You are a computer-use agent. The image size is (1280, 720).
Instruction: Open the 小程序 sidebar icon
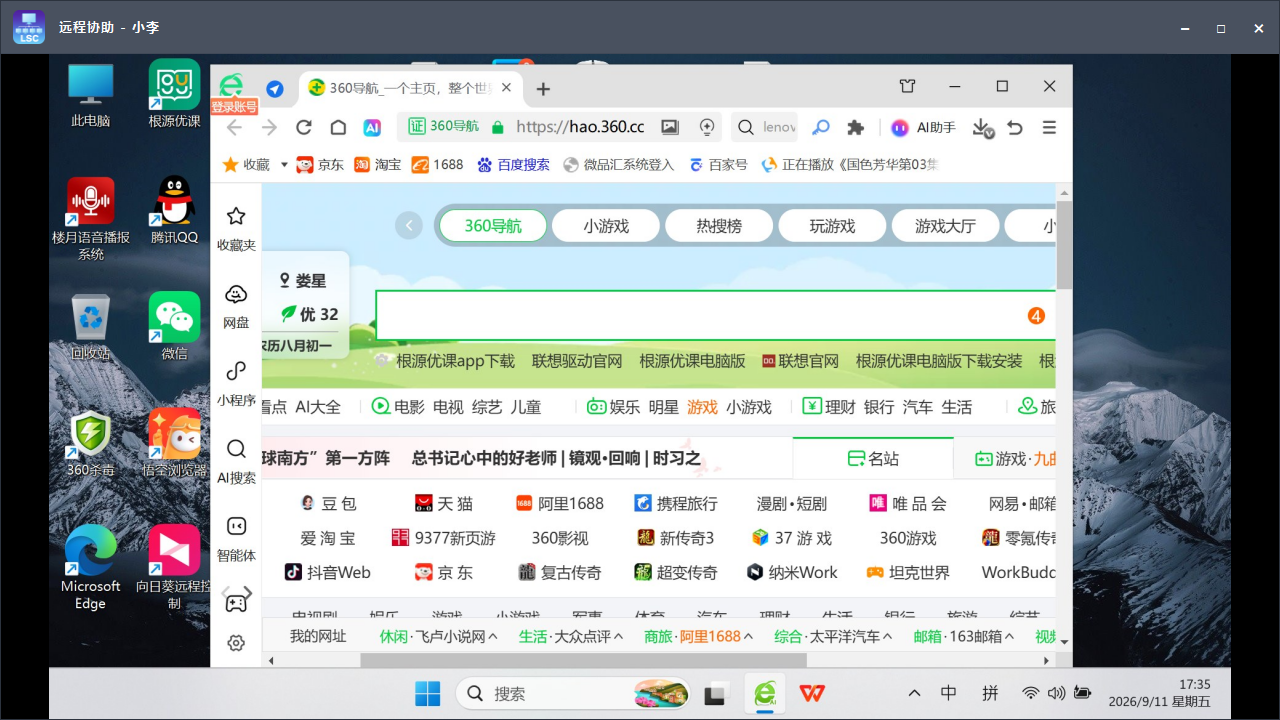pyautogui.click(x=236, y=382)
